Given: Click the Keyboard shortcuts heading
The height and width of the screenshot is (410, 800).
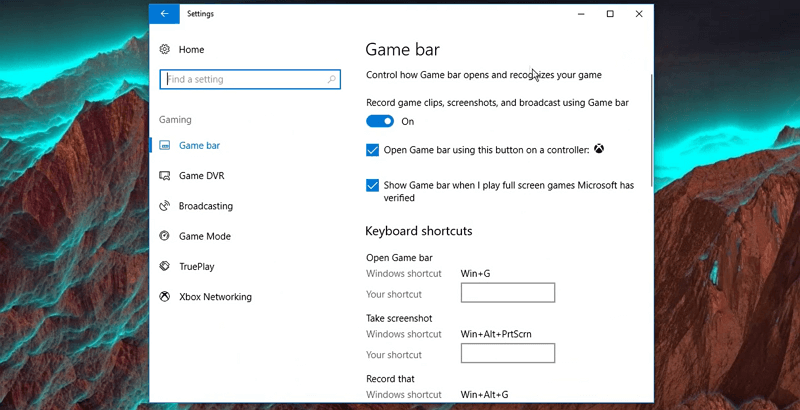Looking at the screenshot, I should tap(419, 231).
